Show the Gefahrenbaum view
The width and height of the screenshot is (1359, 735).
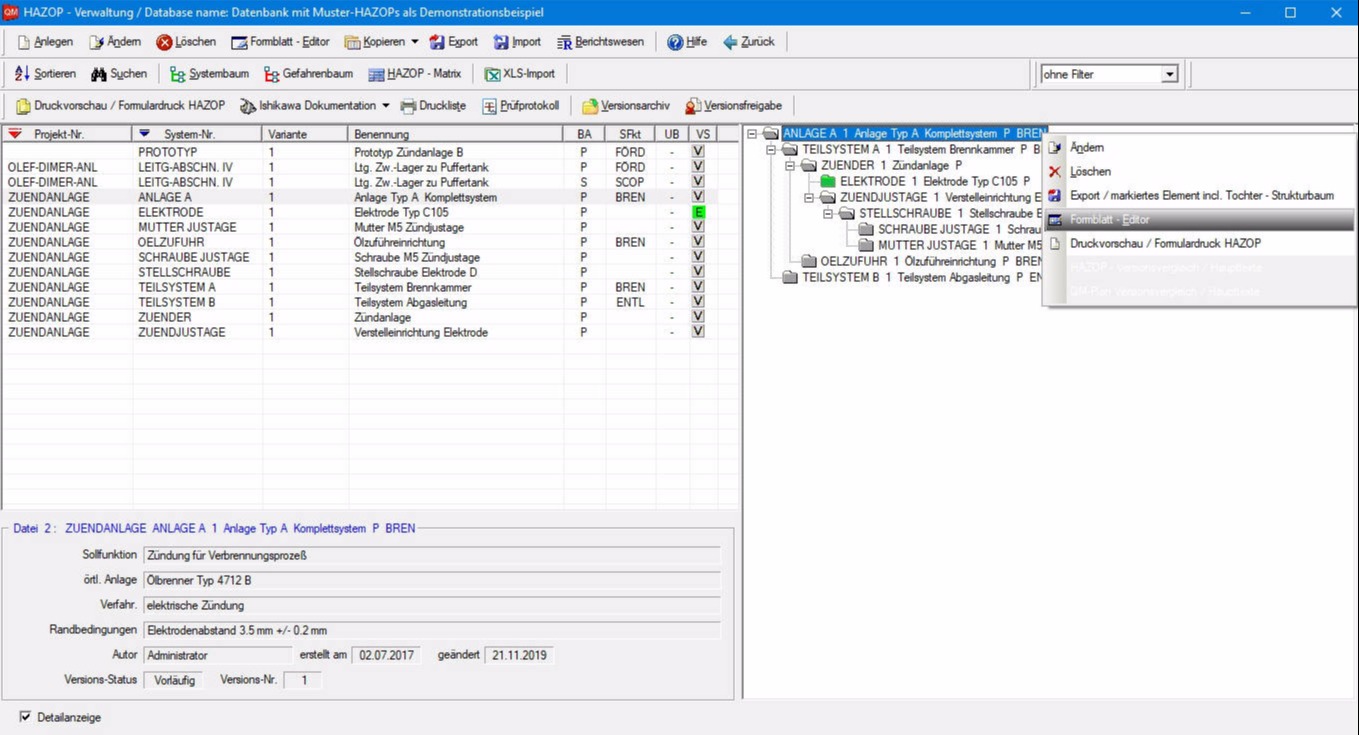click(x=309, y=74)
